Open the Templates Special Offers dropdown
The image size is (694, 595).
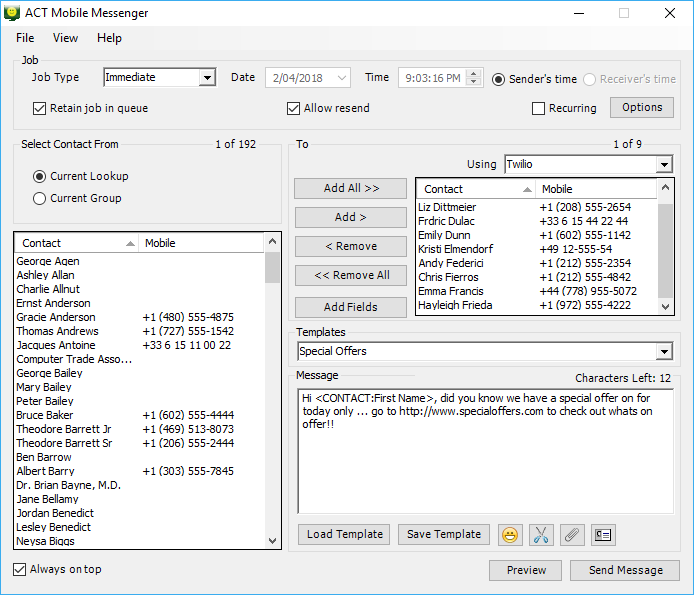(664, 352)
